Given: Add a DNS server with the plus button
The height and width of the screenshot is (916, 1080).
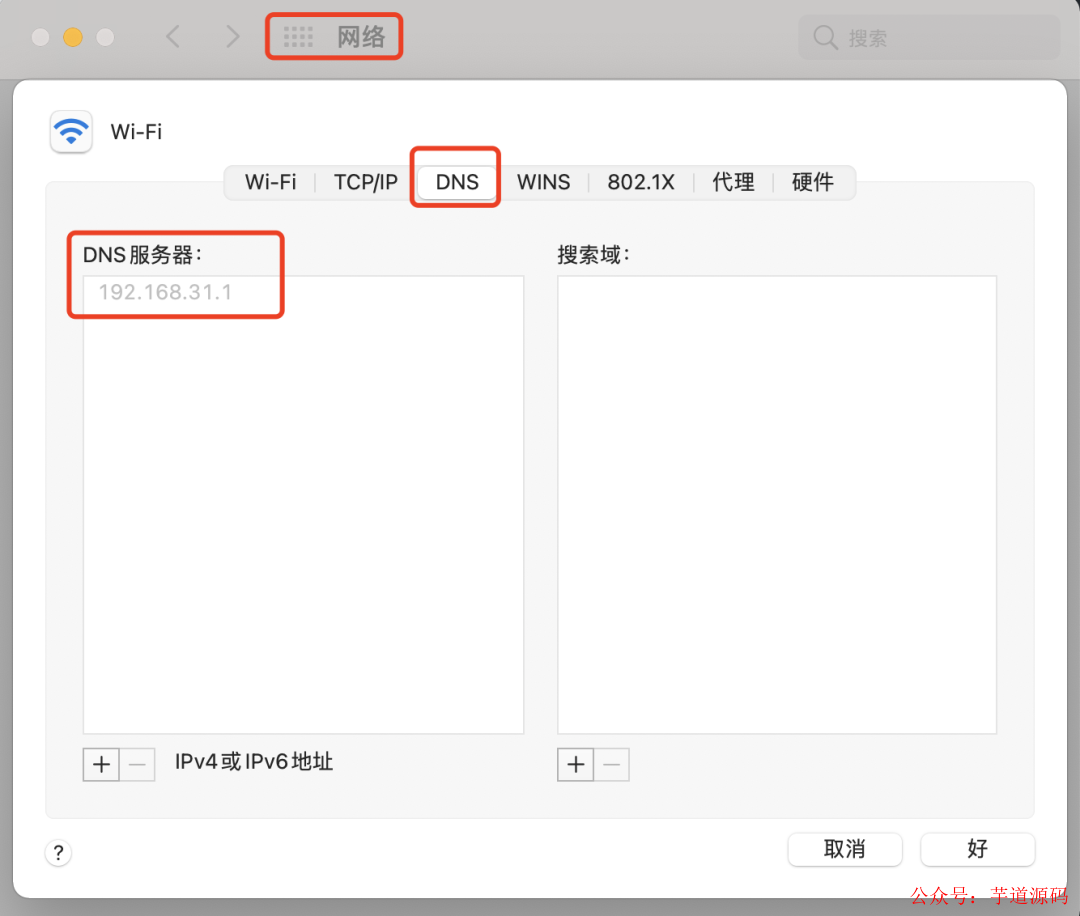Looking at the screenshot, I should (x=100, y=764).
